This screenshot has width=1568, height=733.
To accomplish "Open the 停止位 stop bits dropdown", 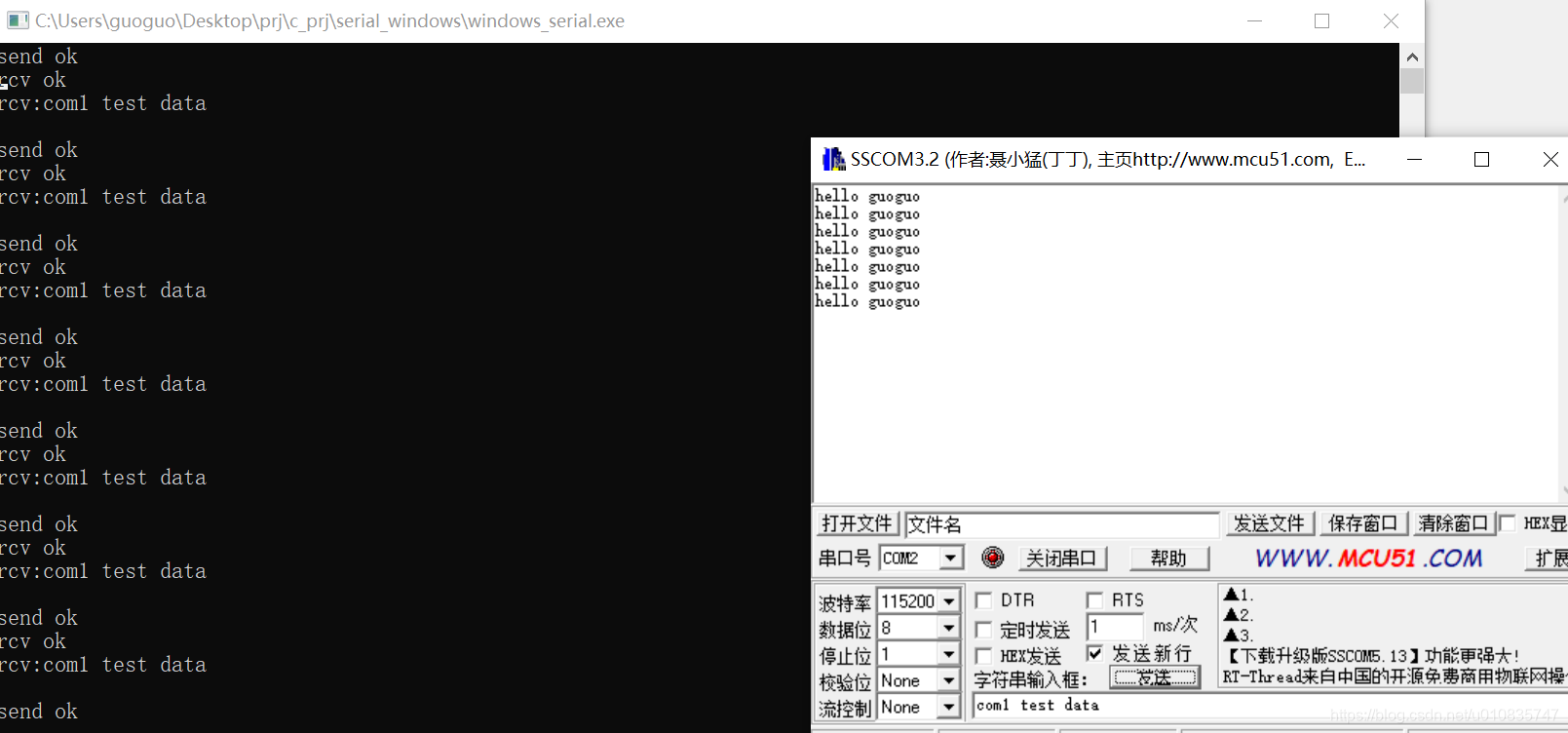I will (949, 654).
